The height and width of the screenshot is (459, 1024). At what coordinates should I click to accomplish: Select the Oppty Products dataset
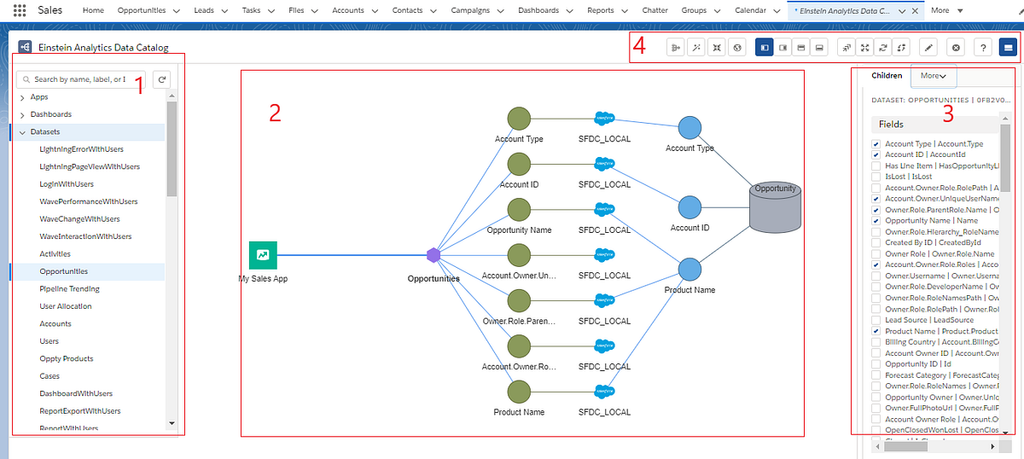[66, 358]
